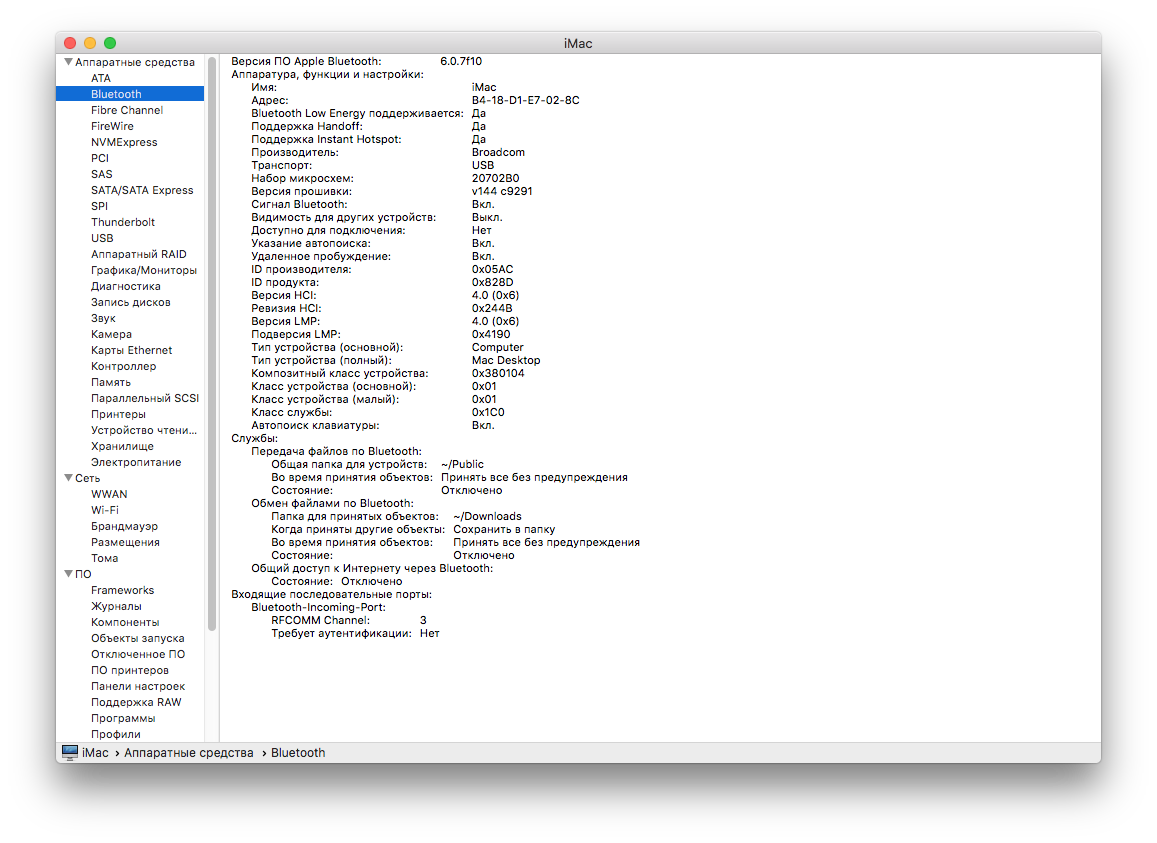Click Bluetooth in the path bar
Image resolution: width=1157 pixels, height=843 pixels.
(x=298, y=753)
